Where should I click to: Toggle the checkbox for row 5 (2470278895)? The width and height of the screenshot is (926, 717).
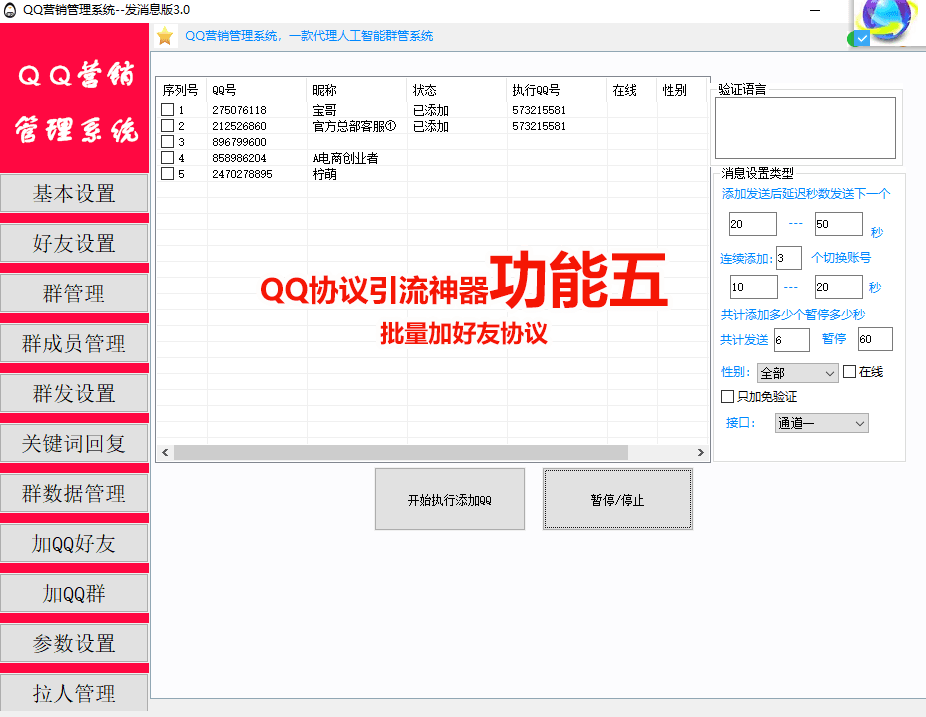[x=168, y=174]
